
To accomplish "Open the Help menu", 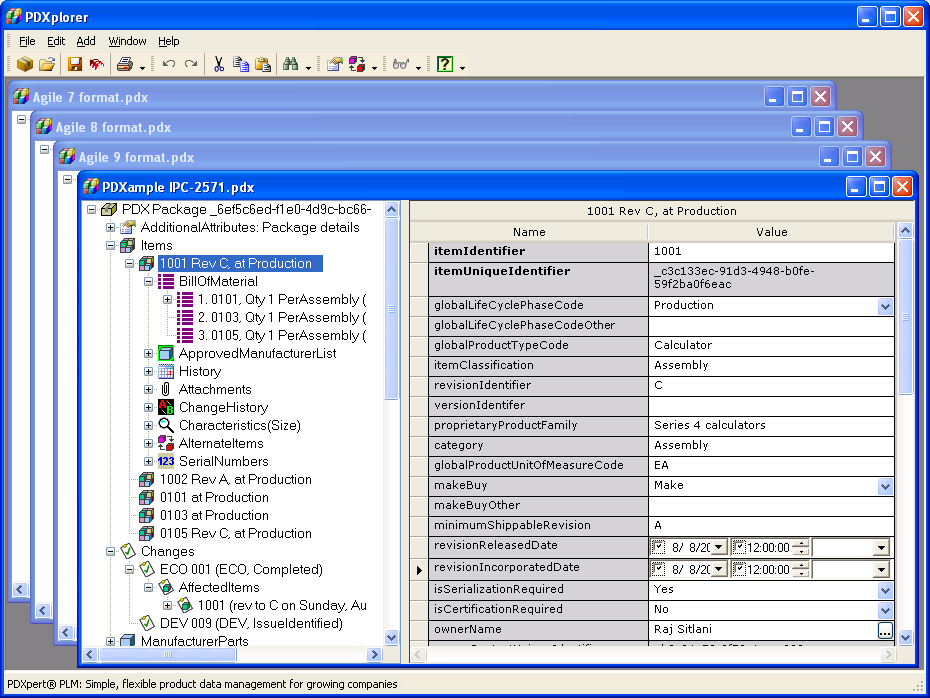I will [168, 41].
